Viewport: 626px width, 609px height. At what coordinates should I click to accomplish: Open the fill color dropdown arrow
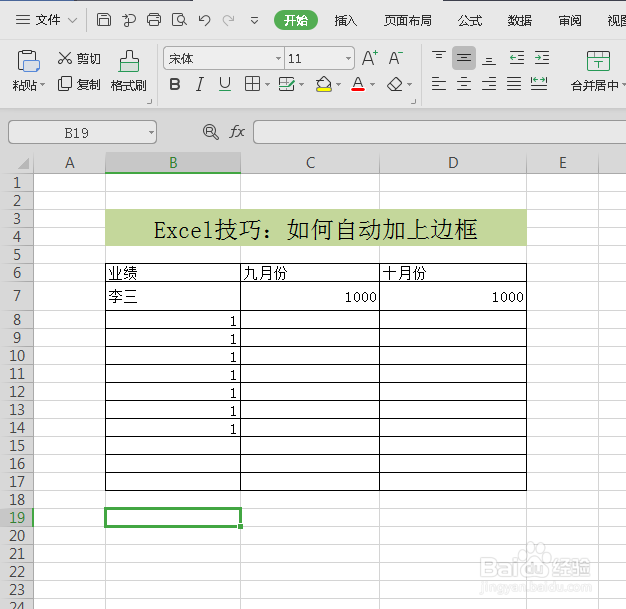[x=338, y=85]
